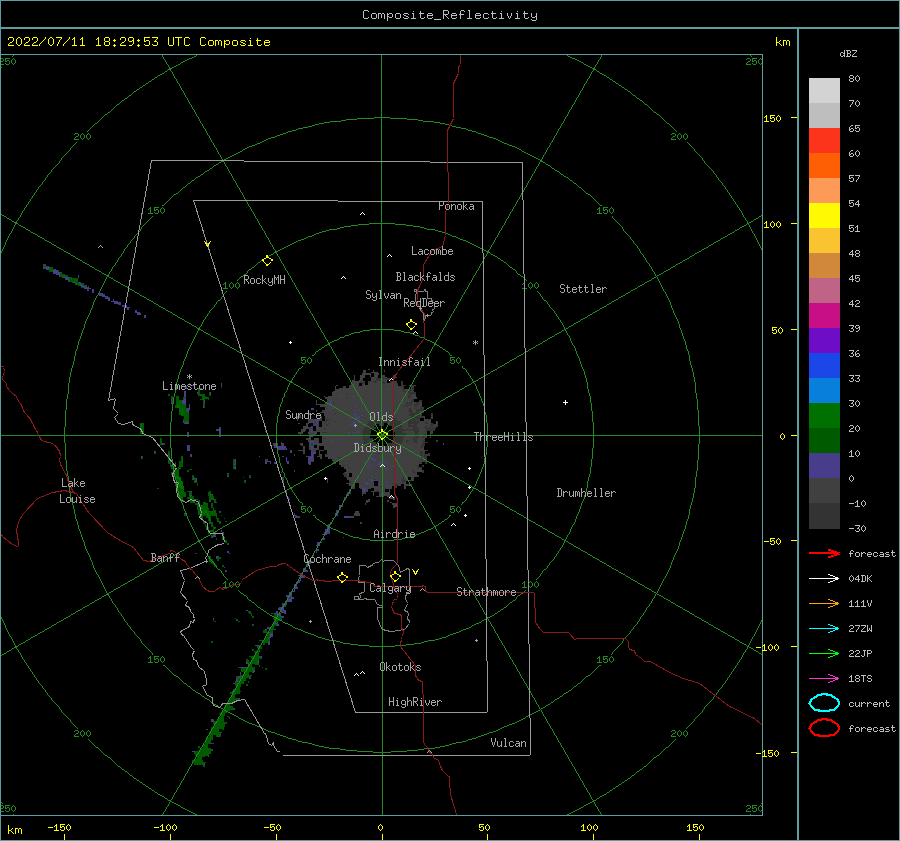Select the white 04DK arrow legend icon
Viewport: 900px width, 841px height.
pyautogui.click(x=824, y=578)
